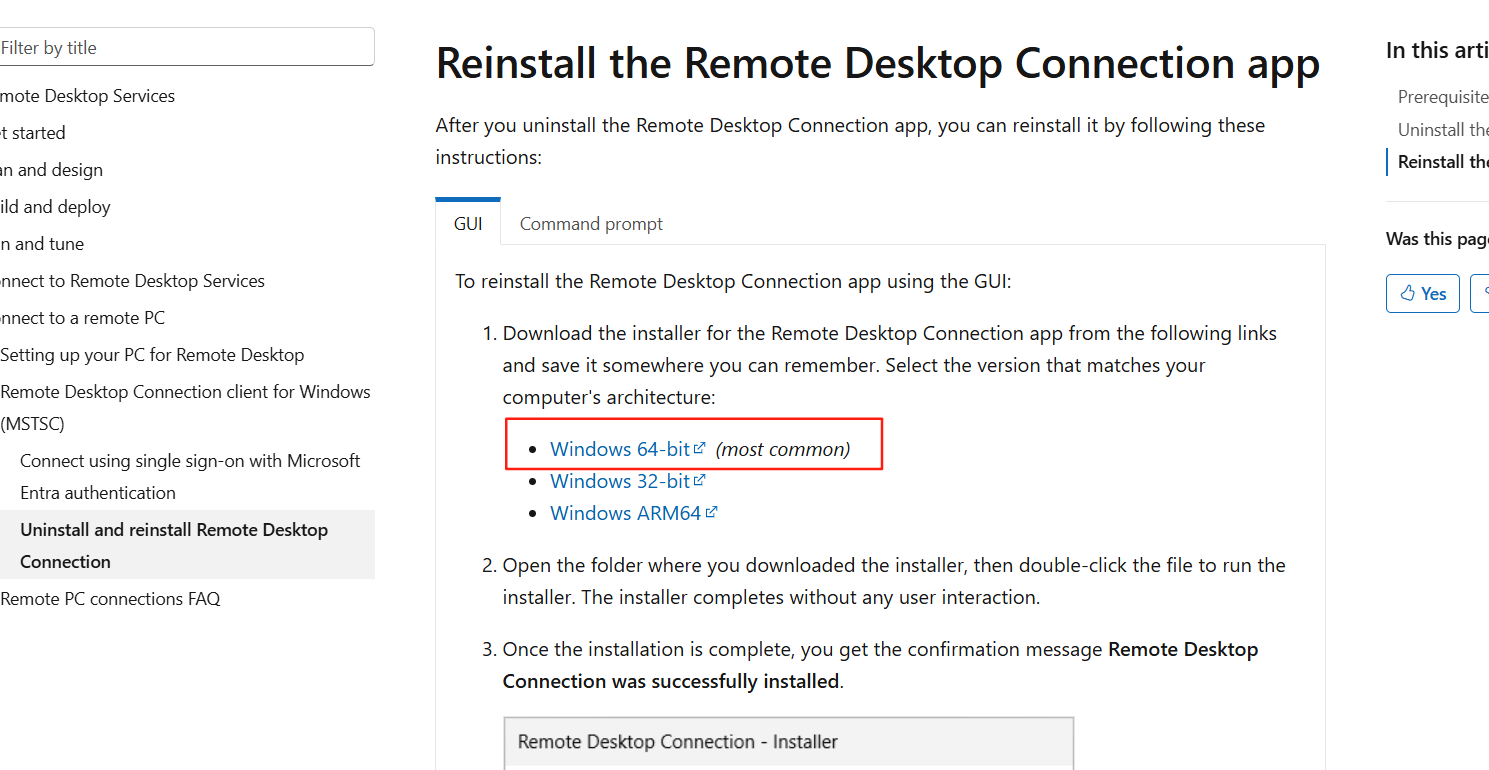Open Build and deploy in the sidebar
This screenshot has width=1489, height=770.
(x=56, y=207)
